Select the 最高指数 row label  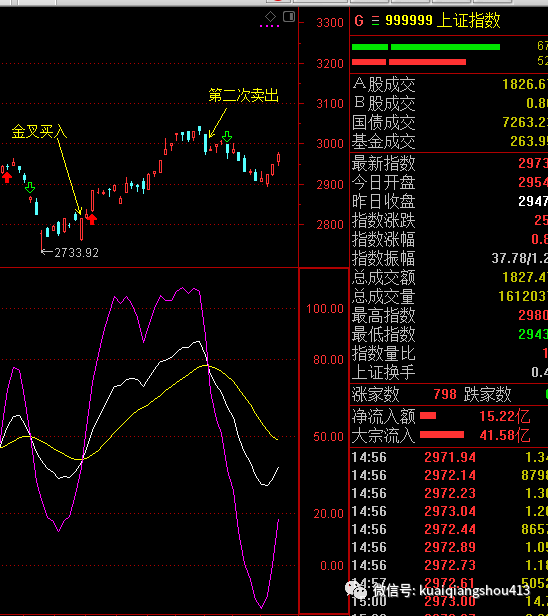point(384,315)
